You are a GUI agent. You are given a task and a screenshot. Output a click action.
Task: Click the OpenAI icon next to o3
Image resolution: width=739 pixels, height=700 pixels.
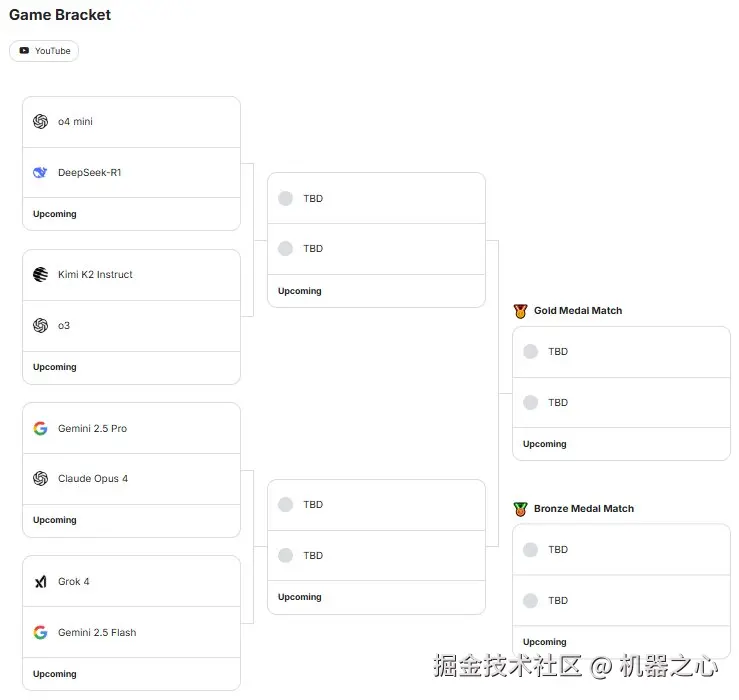41,326
